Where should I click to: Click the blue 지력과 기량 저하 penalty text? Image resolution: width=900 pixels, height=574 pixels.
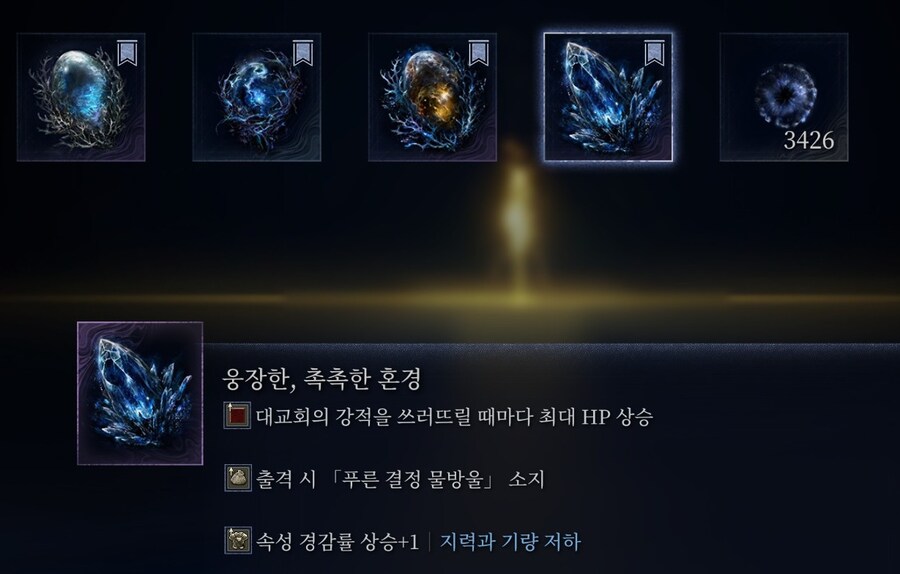pos(510,541)
